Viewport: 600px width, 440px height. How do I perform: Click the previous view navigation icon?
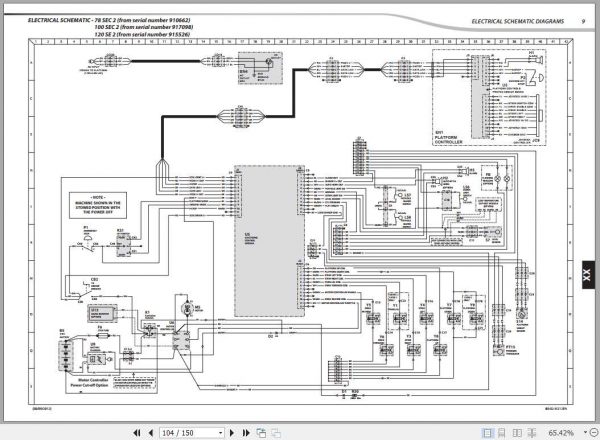[261, 433]
